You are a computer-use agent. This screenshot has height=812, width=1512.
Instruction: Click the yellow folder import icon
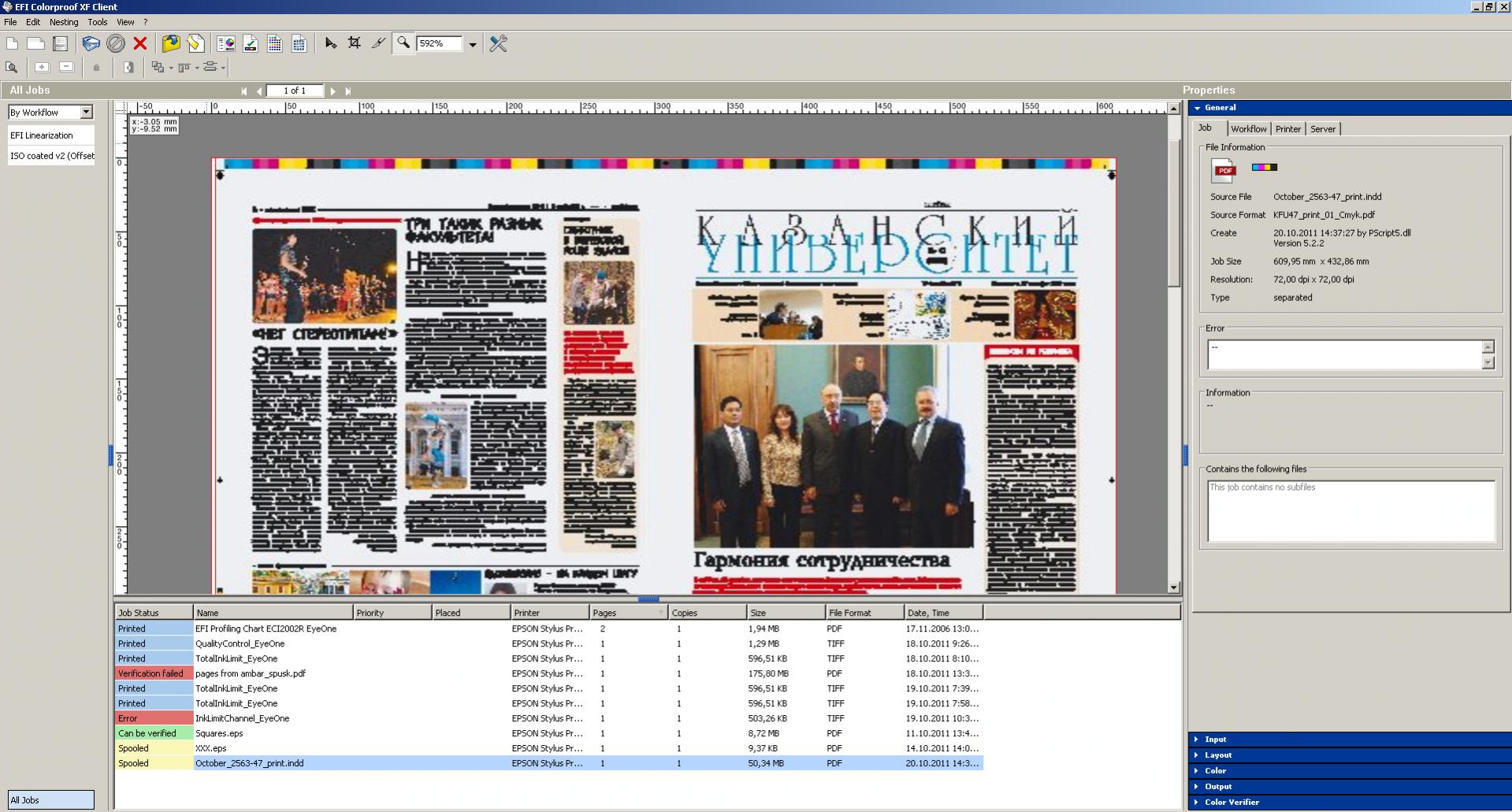pos(171,43)
